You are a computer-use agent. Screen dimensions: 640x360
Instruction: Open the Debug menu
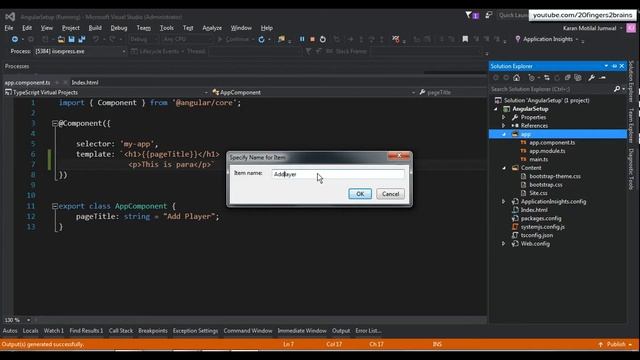coord(119,28)
